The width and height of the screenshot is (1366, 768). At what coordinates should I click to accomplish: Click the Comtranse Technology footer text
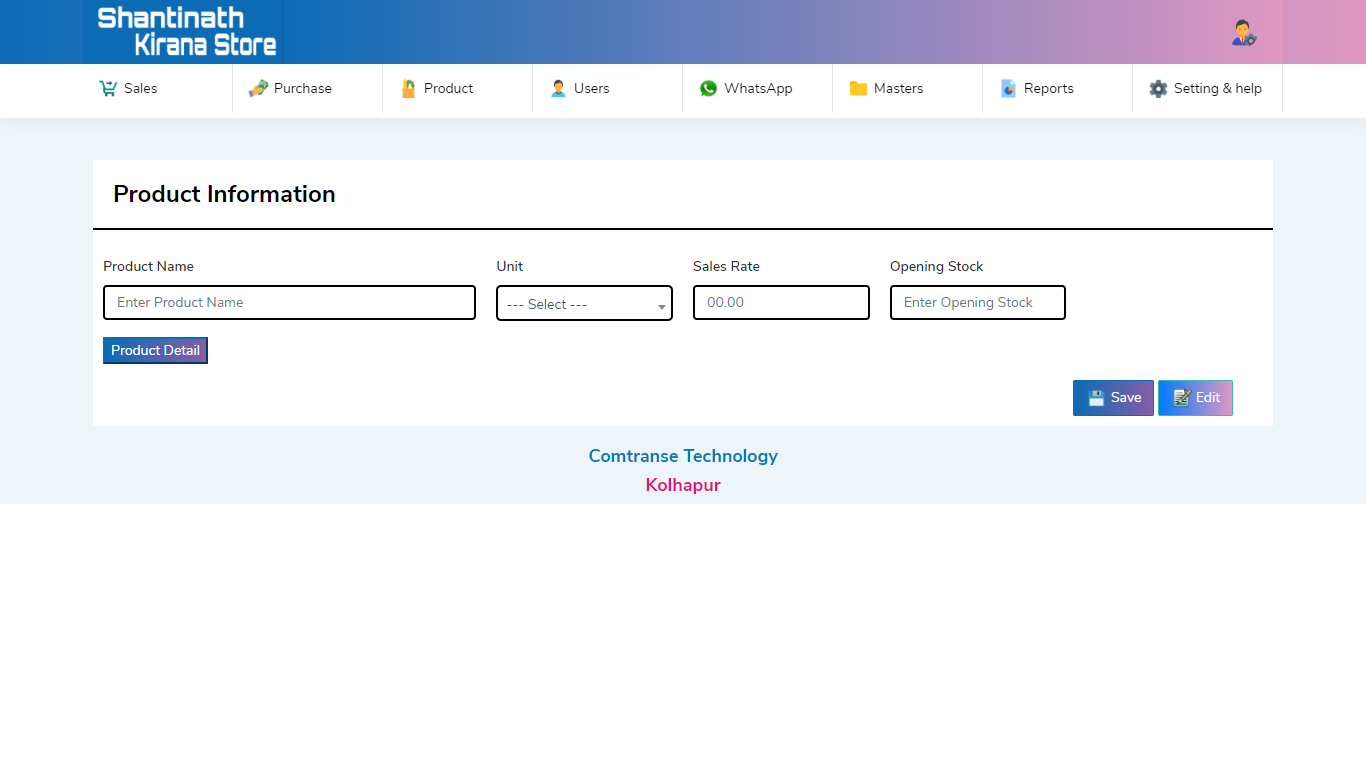683,456
